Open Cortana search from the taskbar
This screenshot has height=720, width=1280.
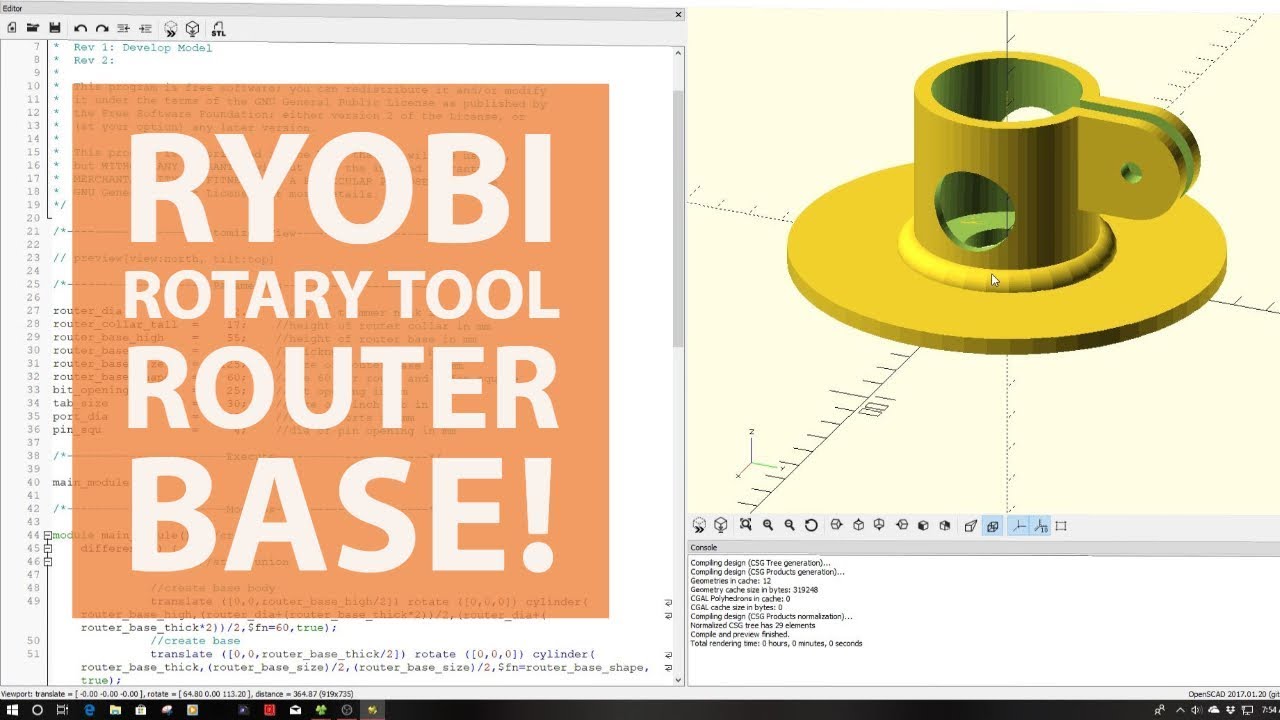(x=37, y=709)
